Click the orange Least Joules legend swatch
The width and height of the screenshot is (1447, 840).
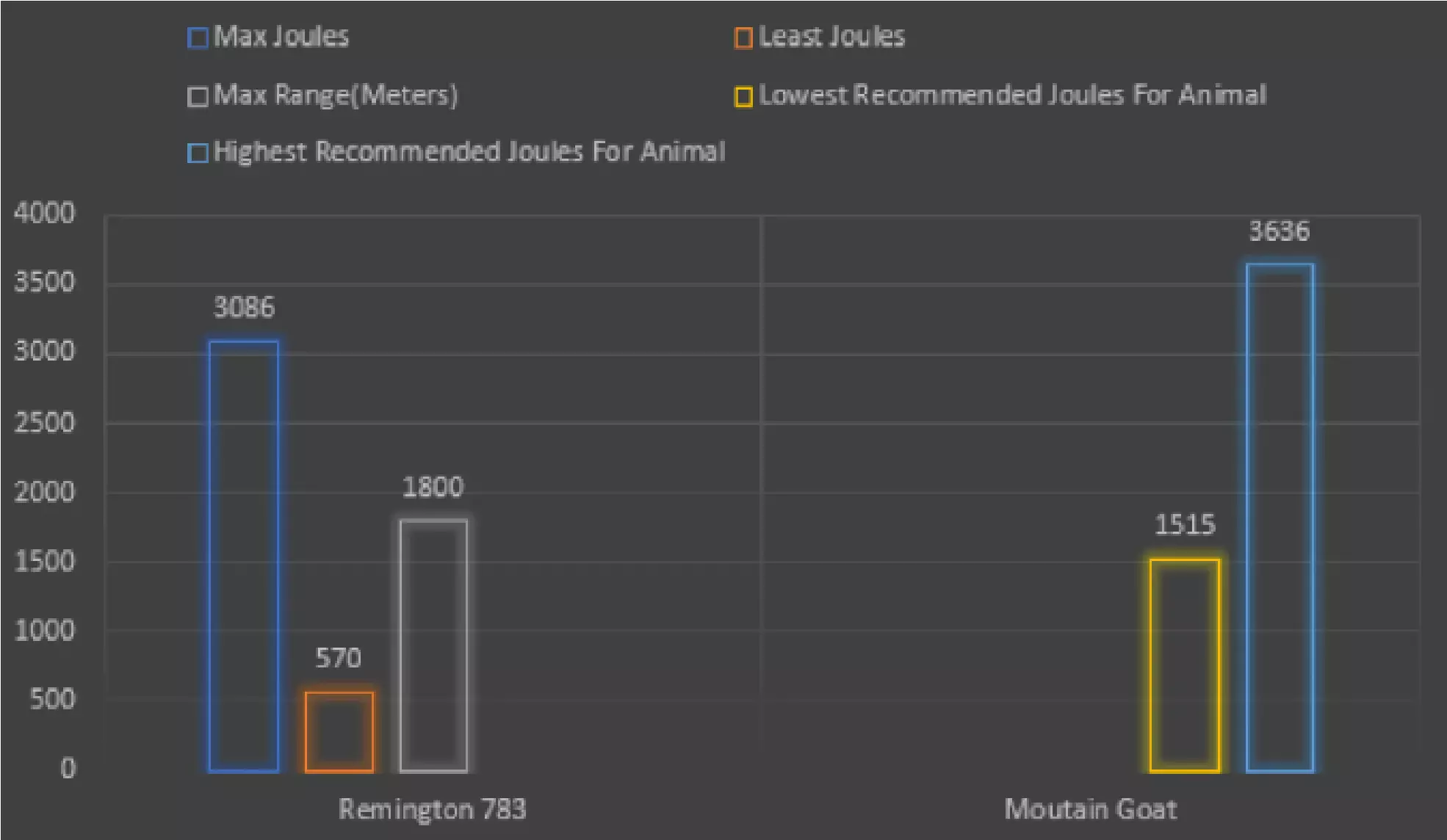click(x=743, y=37)
